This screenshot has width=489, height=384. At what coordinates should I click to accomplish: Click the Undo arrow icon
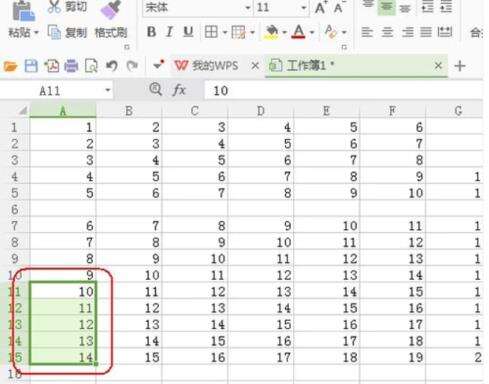point(112,66)
